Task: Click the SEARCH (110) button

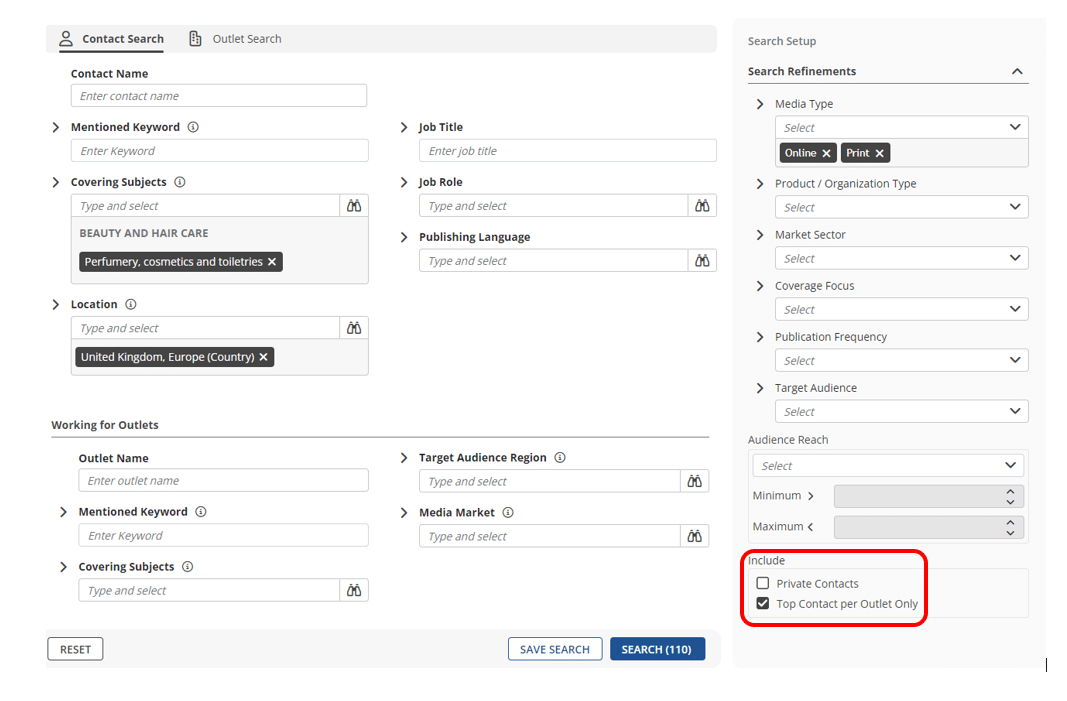Action: (656, 650)
